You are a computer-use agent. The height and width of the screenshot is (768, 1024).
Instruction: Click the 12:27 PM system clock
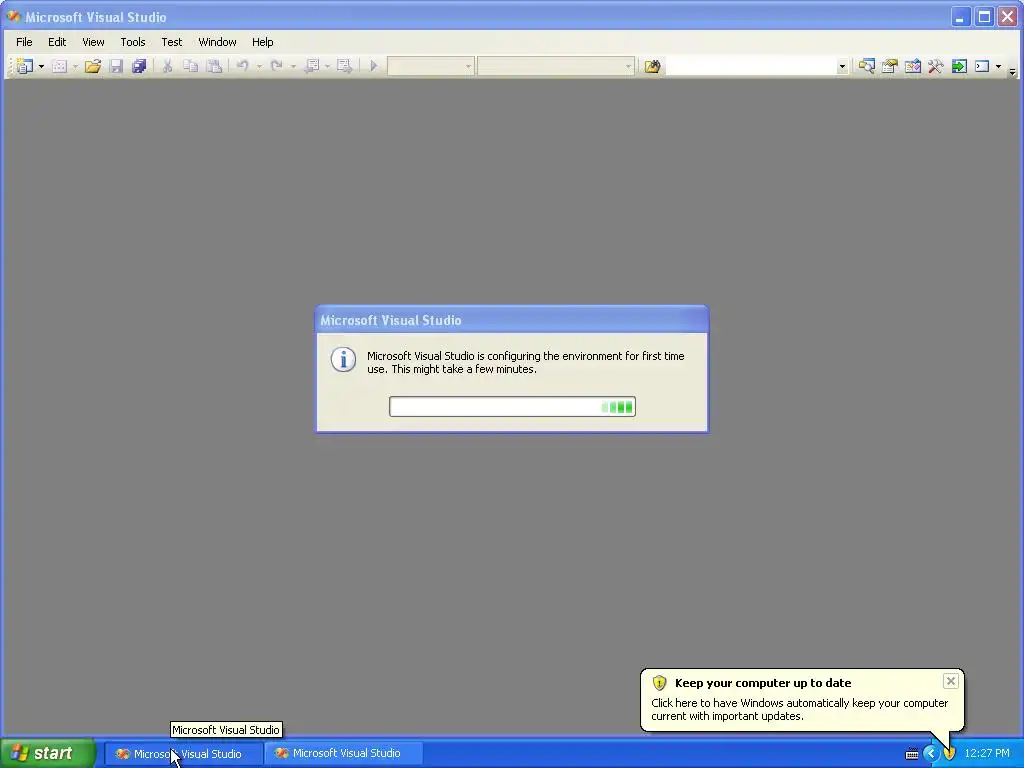tap(987, 754)
